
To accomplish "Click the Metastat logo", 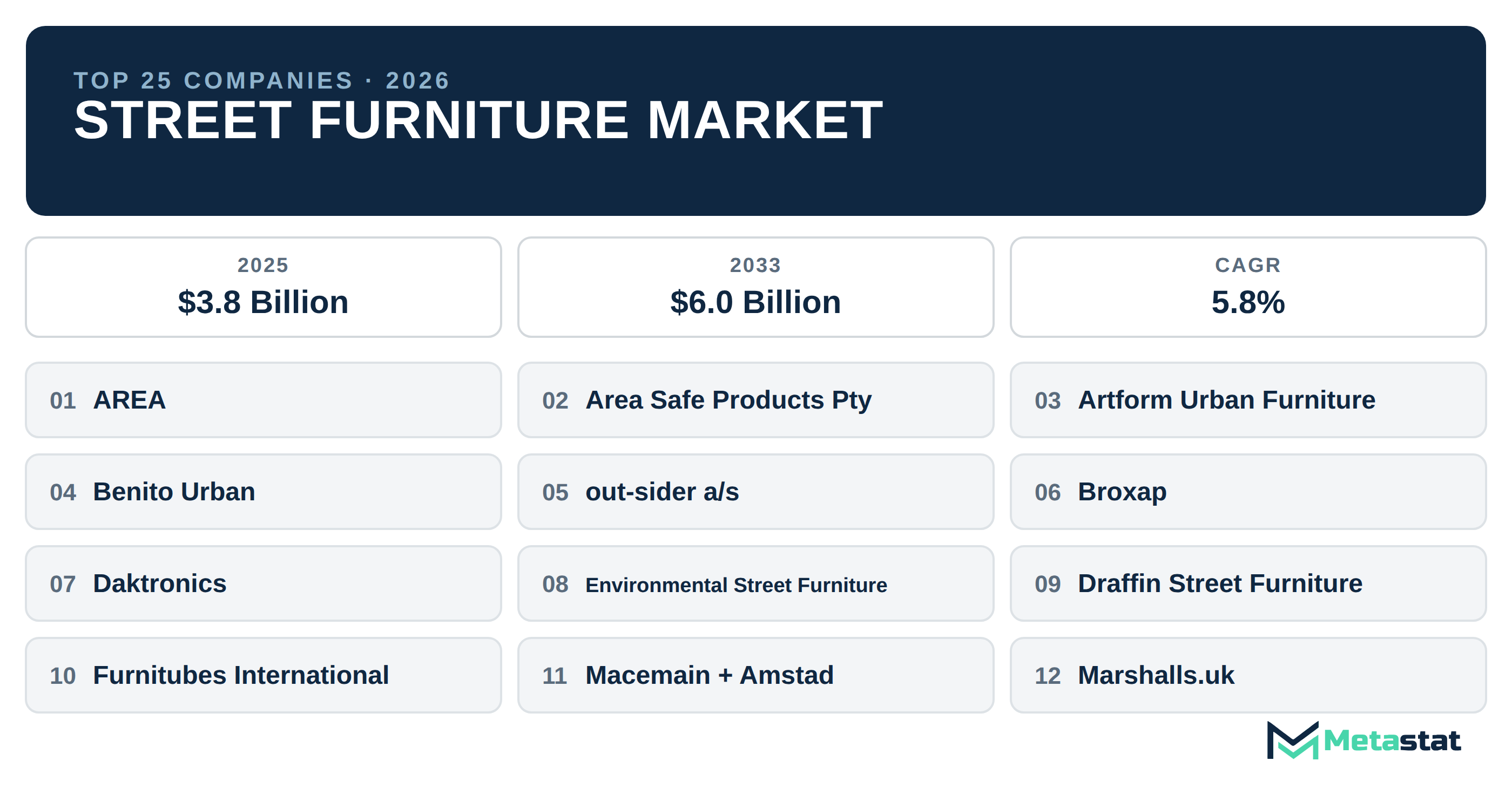I will (x=1363, y=741).
